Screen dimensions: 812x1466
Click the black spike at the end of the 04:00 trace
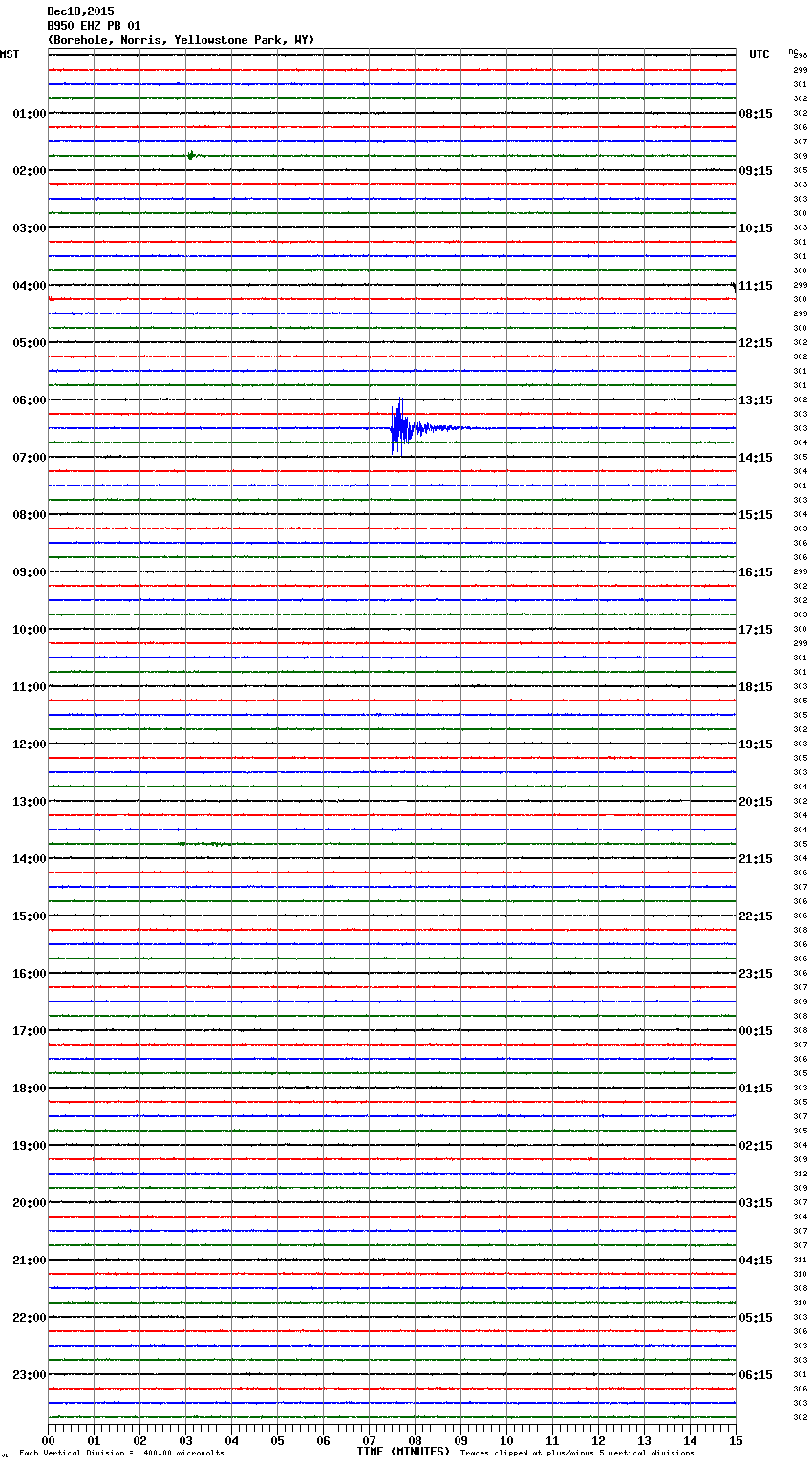pyautogui.click(x=733, y=286)
